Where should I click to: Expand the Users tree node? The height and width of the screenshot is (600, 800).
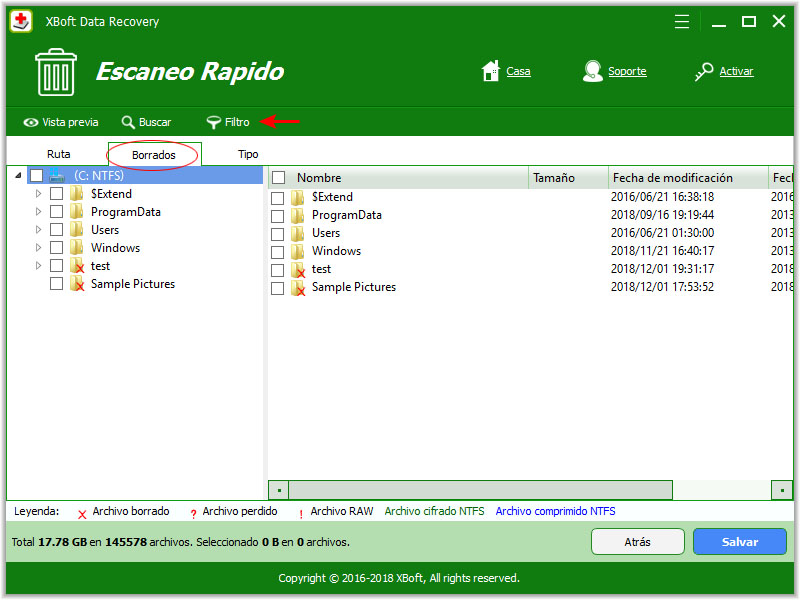click(38, 230)
